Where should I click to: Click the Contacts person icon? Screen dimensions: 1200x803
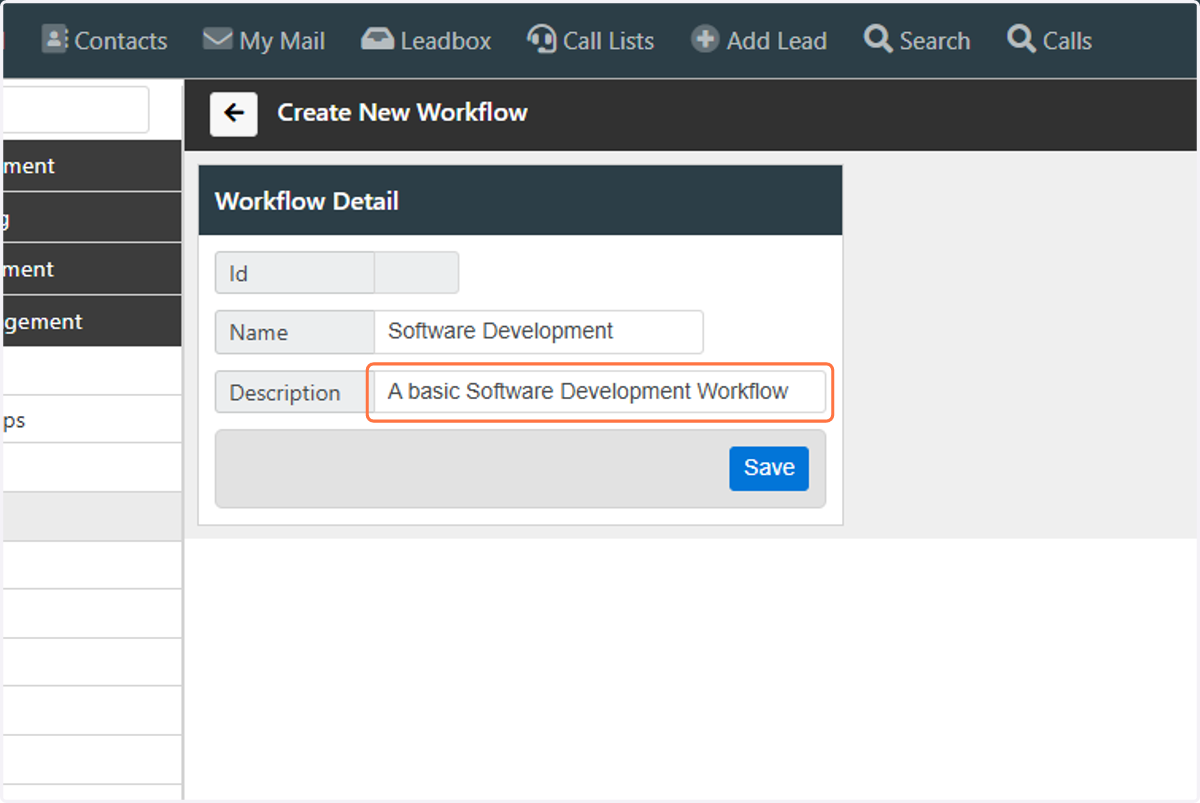(54, 39)
